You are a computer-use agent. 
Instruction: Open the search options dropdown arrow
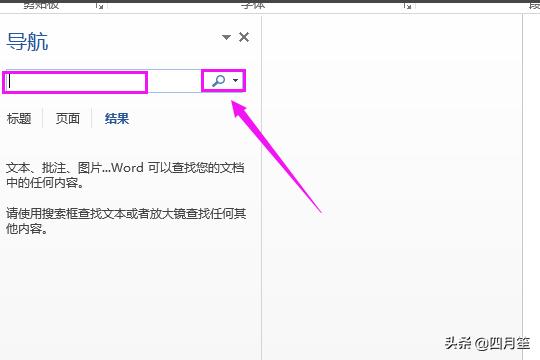coord(236,81)
